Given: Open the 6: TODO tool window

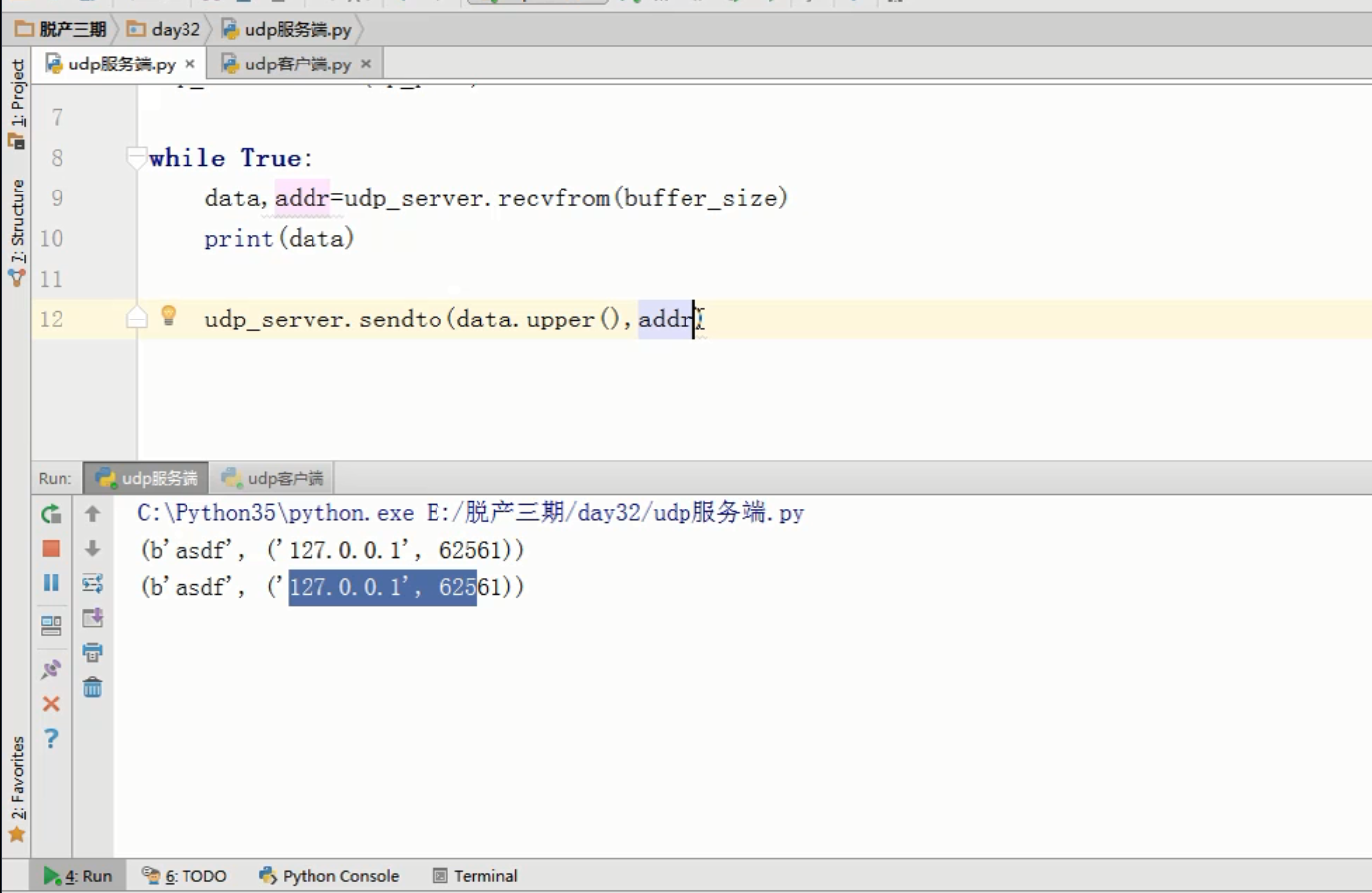Looking at the screenshot, I should coord(185,876).
